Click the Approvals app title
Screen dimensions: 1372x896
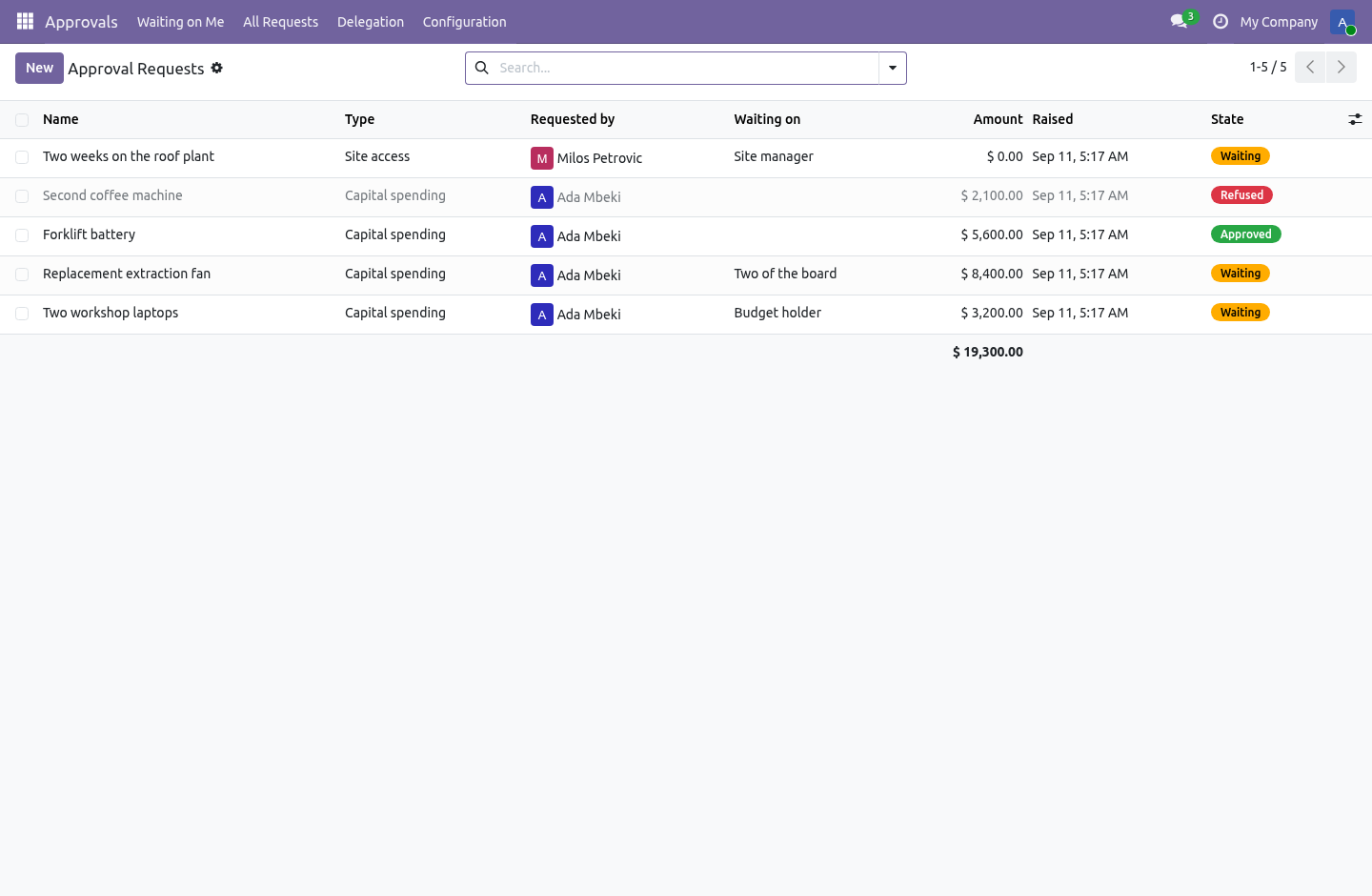point(81,22)
